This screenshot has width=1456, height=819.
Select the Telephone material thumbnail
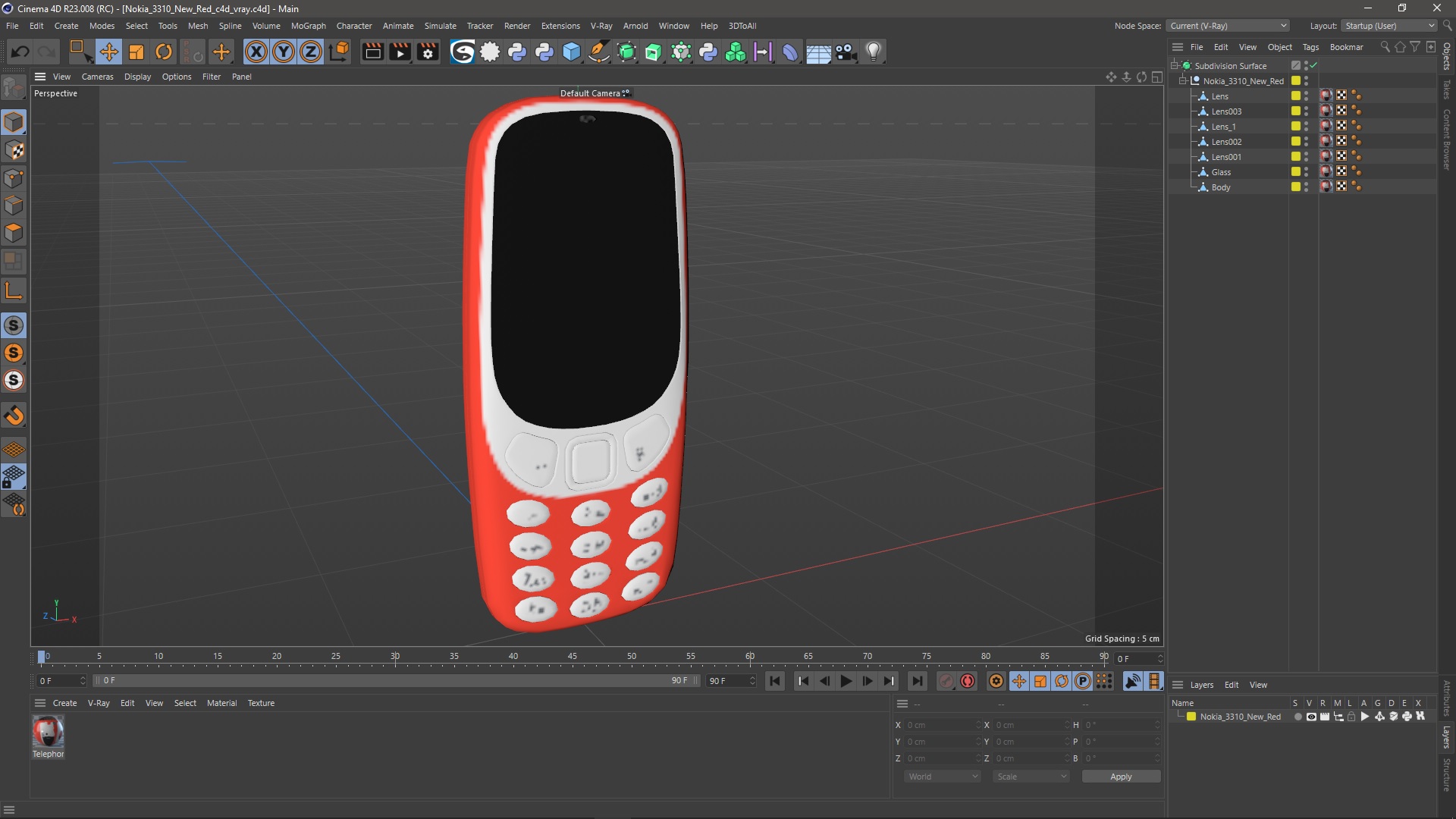click(48, 732)
